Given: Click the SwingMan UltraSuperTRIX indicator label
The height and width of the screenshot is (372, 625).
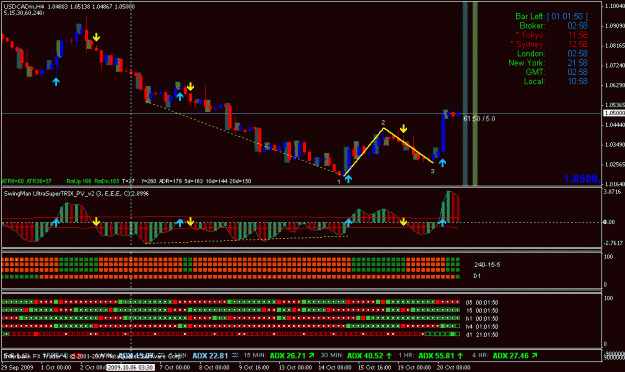Looking at the screenshot, I should tap(76, 193).
